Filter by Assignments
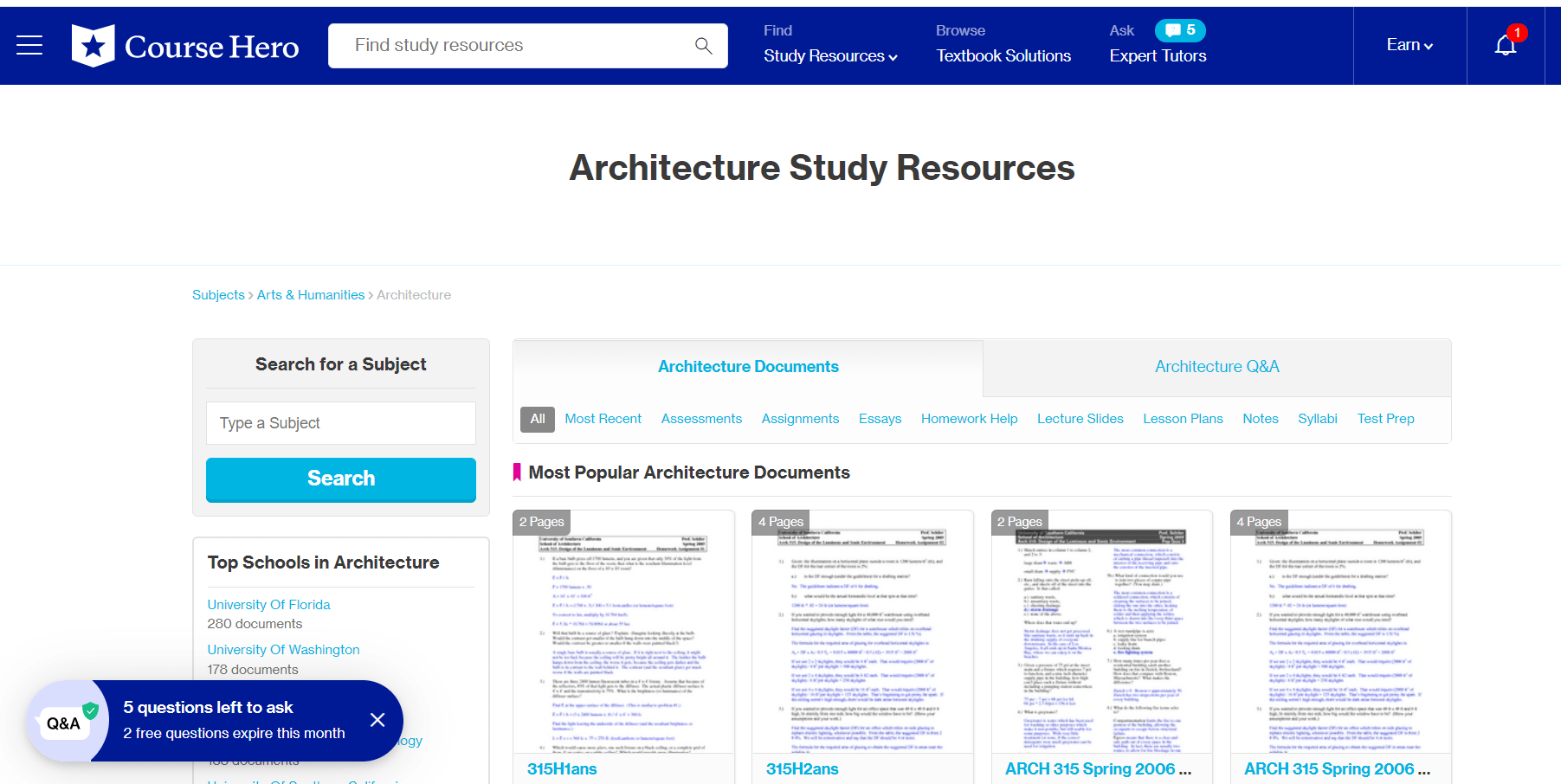The width and height of the screenshot is (1561, 784). point(800,419)
